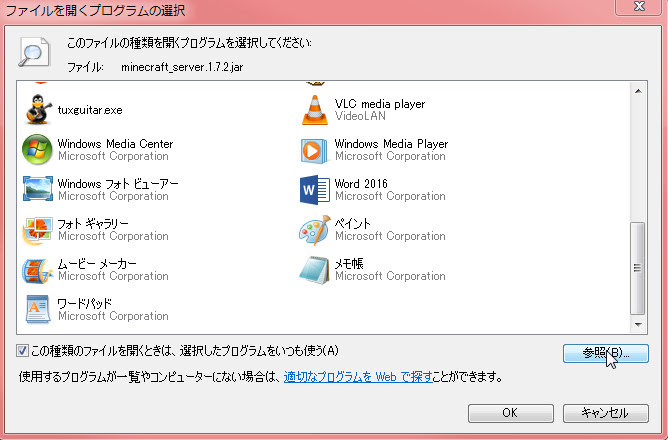Click the 'フォト ギャラリー' label

[x=93, y=224]
